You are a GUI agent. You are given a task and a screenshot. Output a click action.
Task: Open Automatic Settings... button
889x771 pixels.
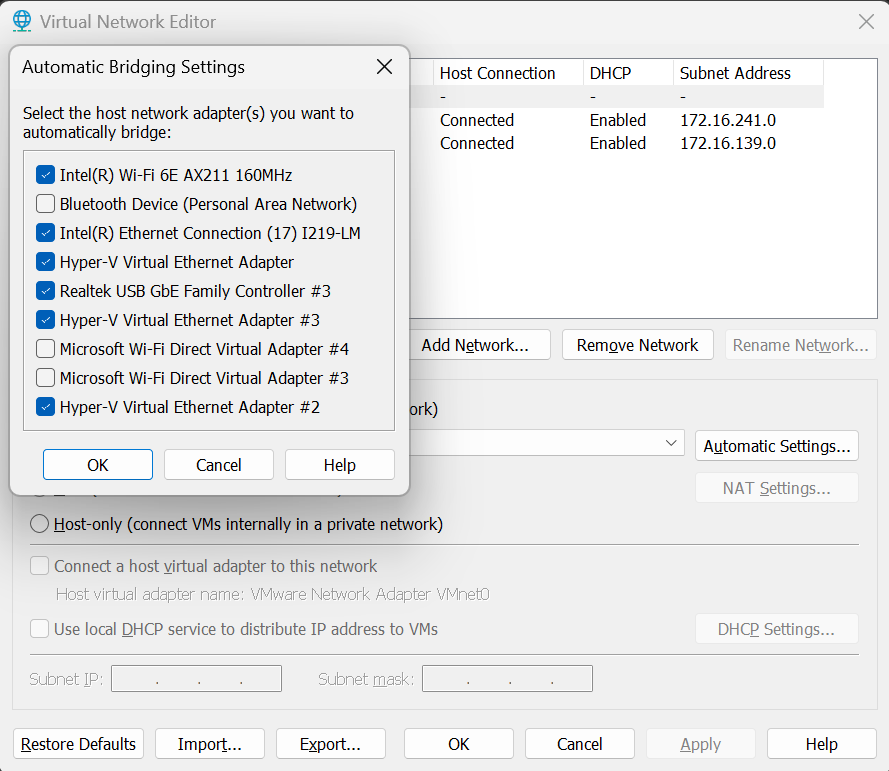pos(777,446)
